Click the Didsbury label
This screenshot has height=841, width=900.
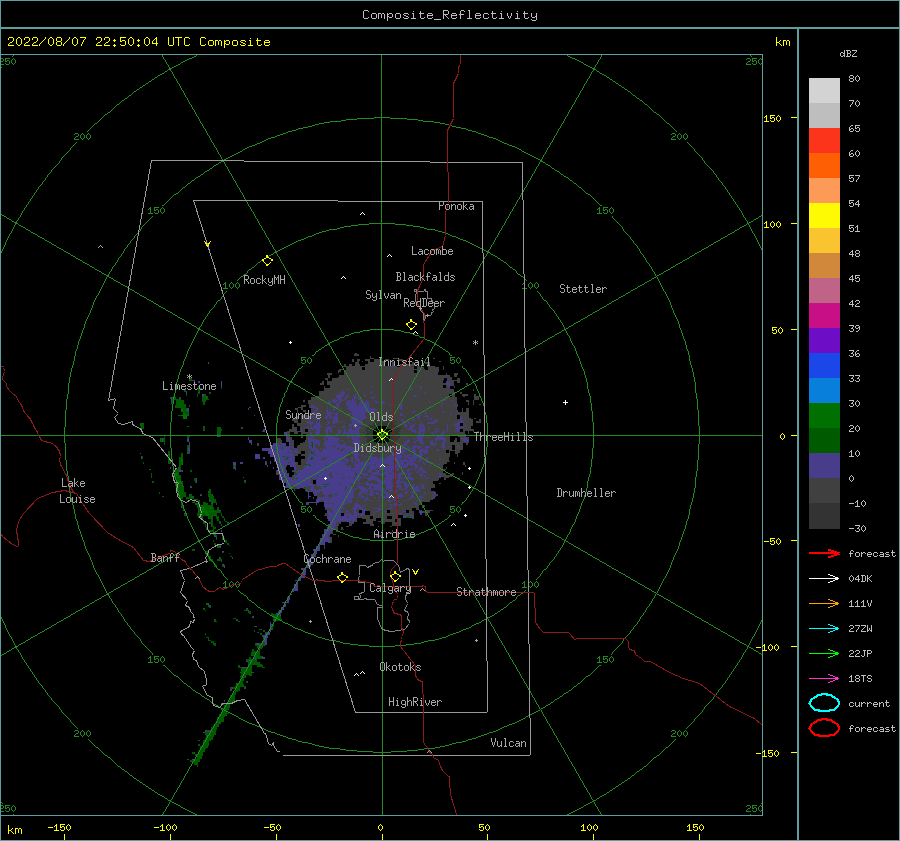(378, 448)
